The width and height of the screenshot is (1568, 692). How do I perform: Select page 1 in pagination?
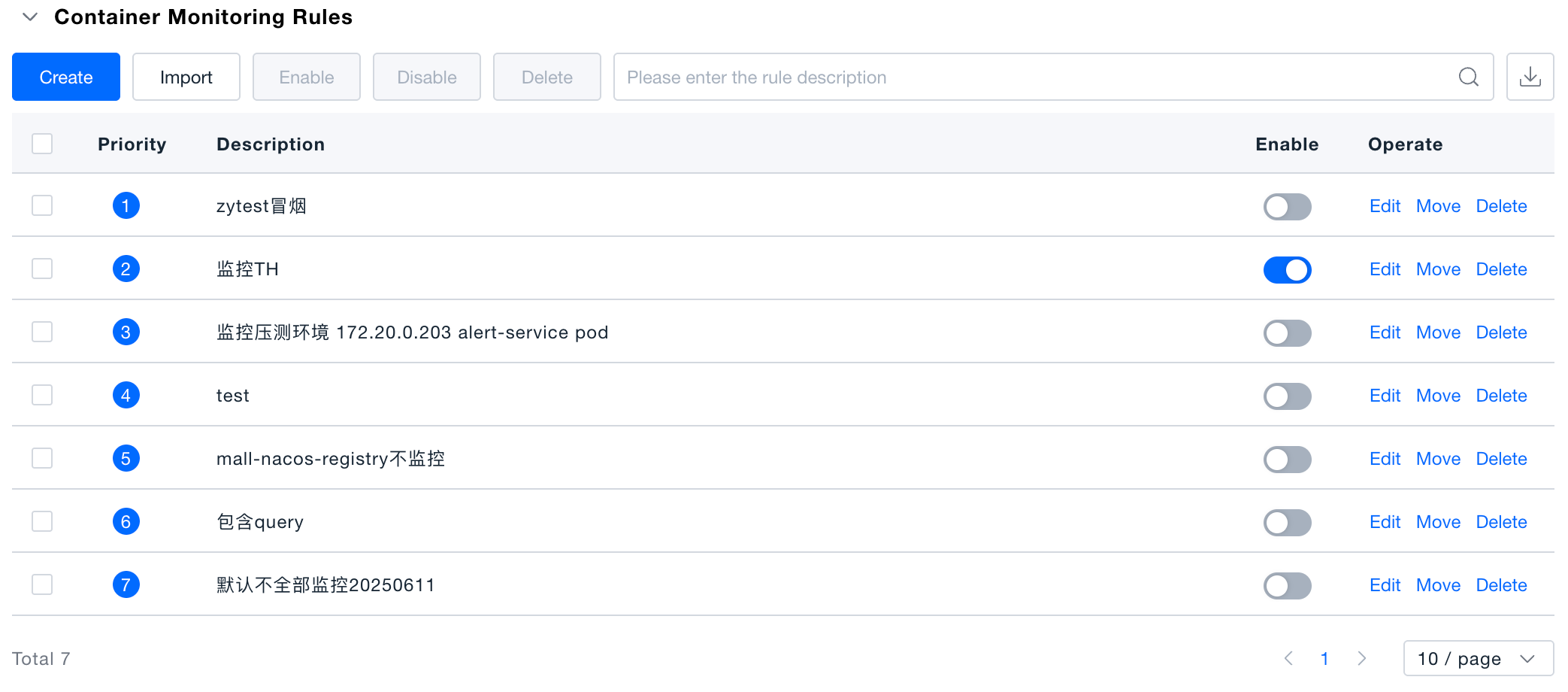(x=1324, y=658)
